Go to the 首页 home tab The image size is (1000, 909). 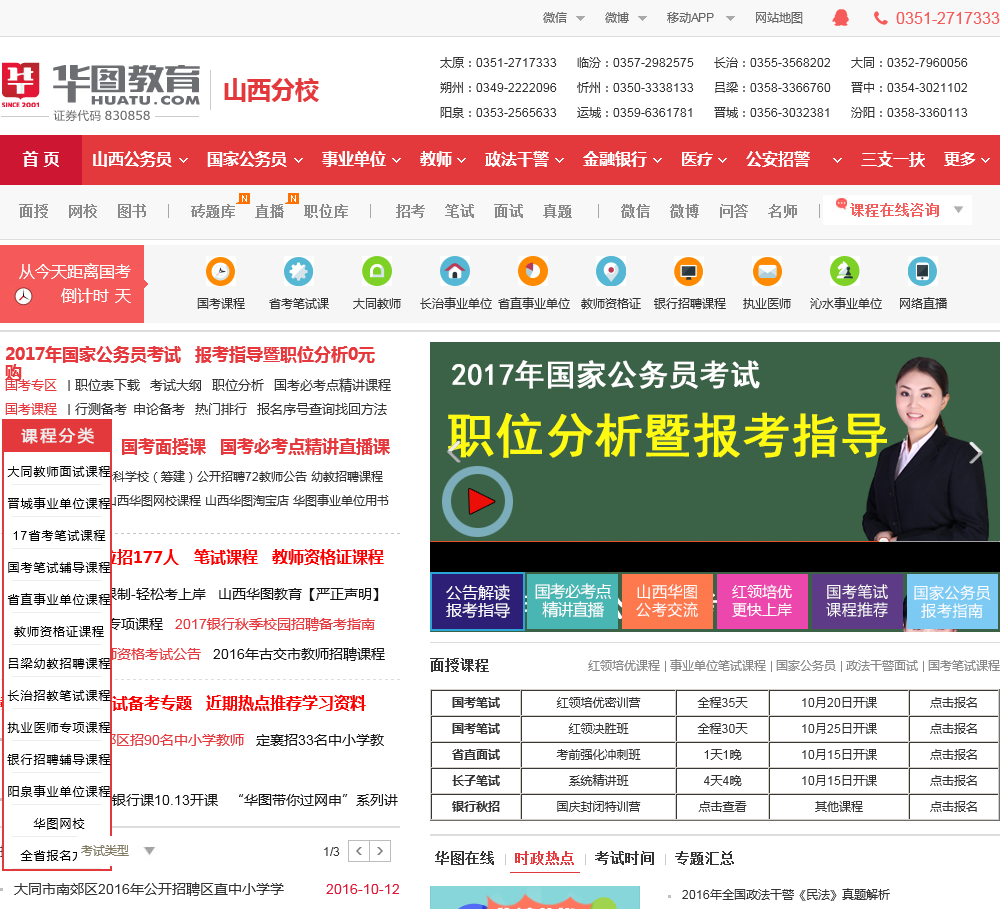point(41,159)
